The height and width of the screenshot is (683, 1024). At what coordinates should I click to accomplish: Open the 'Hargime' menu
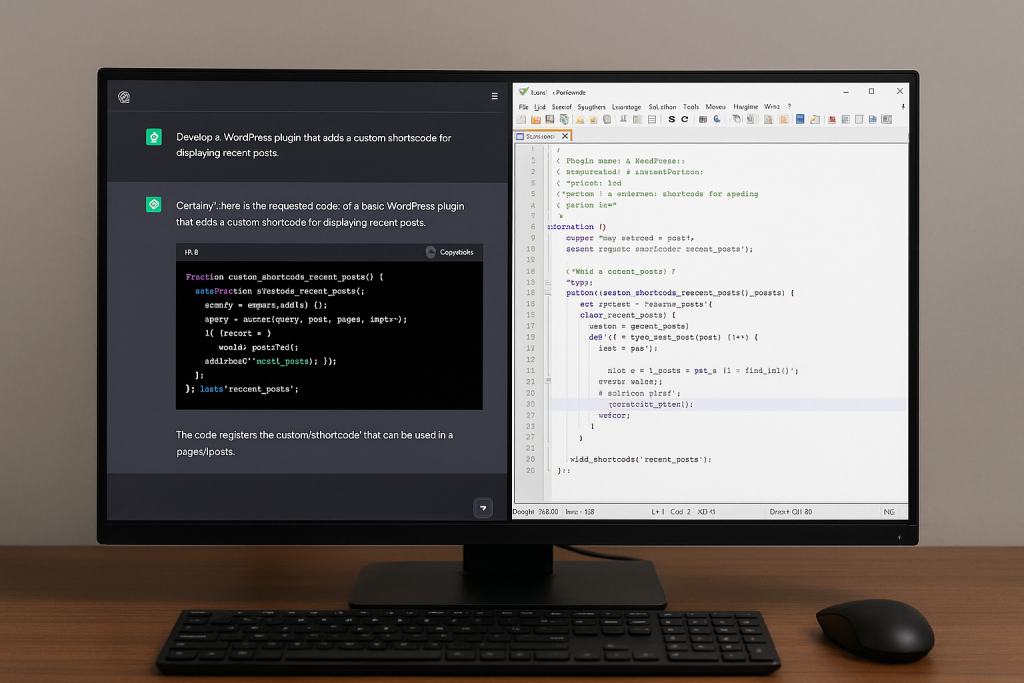pos(745,107)
